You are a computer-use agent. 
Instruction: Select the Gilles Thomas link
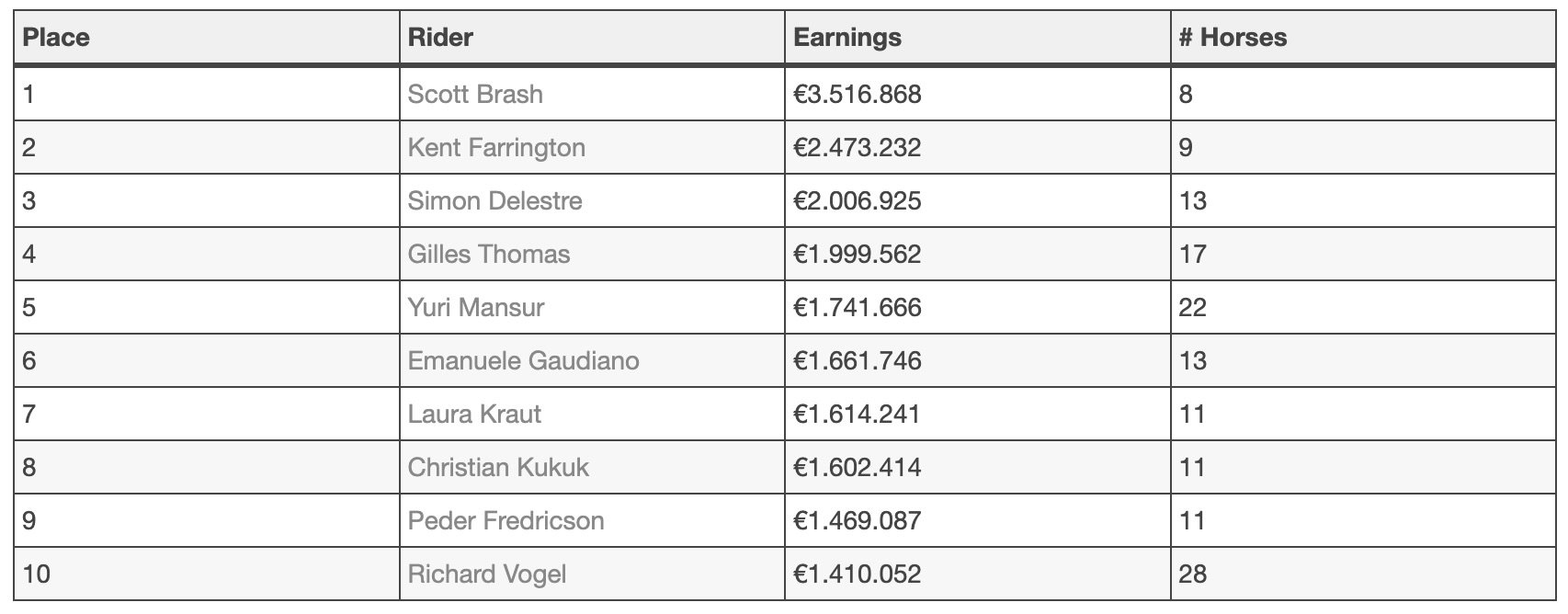coord(488,254)
